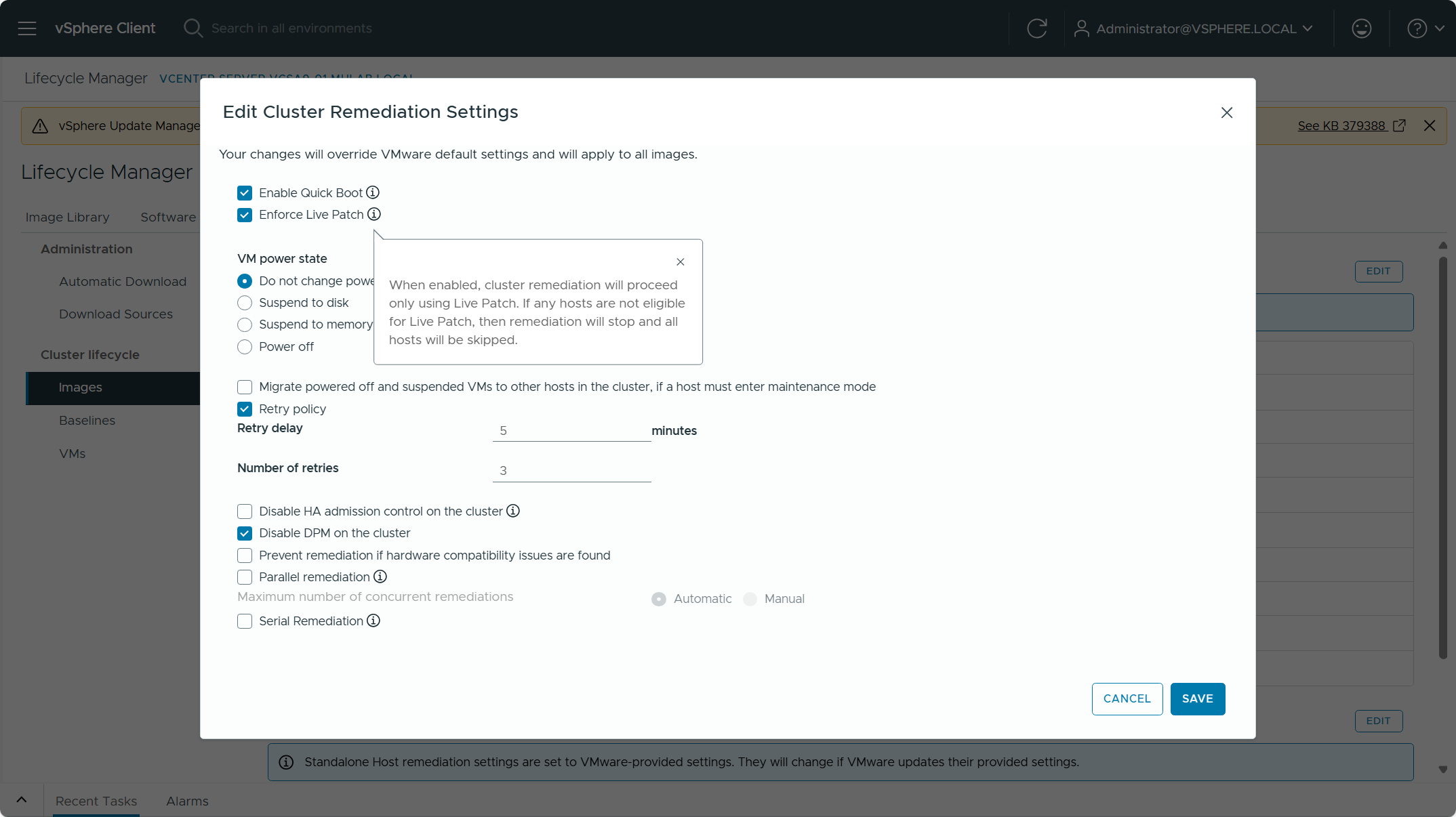Select the Suspend to disk option
Viewport: 1456px width, 817px height.
pyautogui.click(x=245, y=303)
